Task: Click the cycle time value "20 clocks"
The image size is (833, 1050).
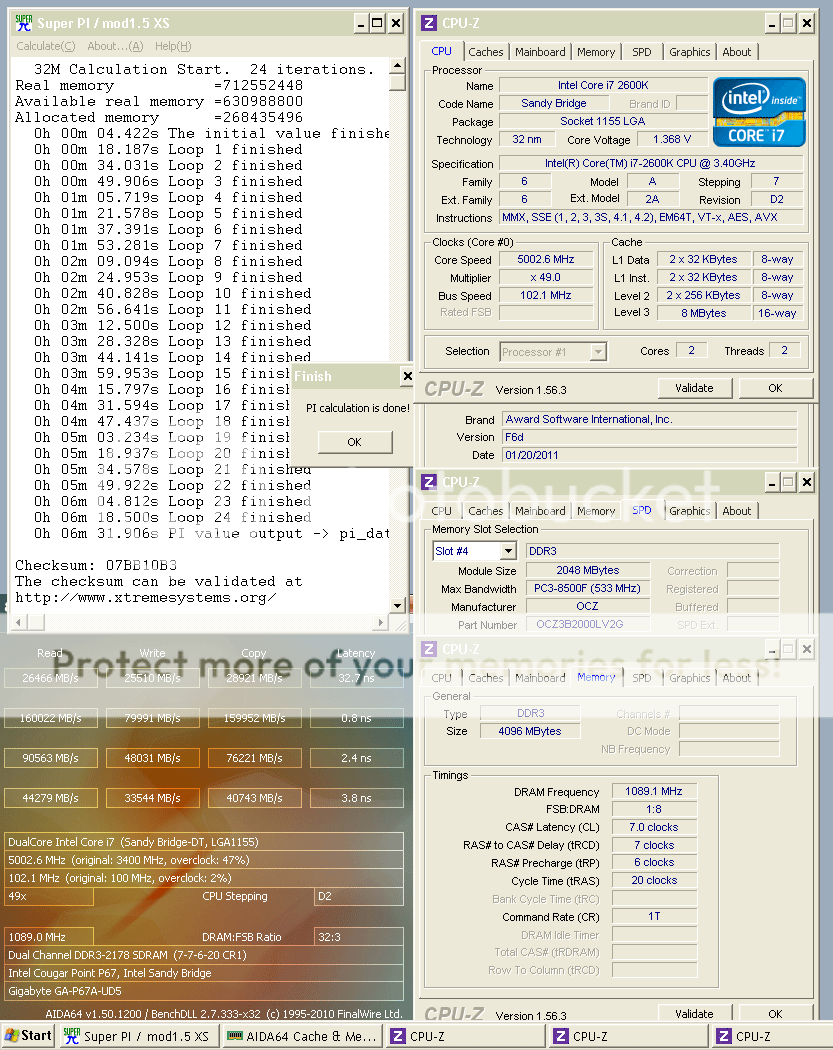Action: coord(654,881)
